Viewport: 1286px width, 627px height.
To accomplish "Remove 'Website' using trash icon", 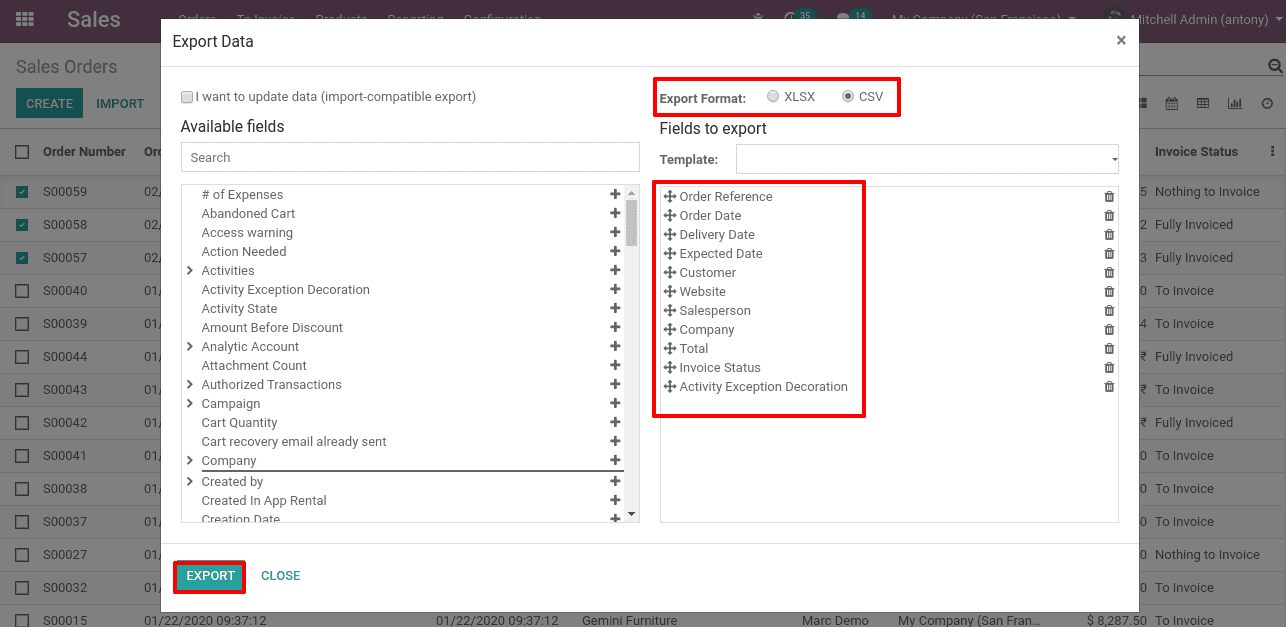I will click(1109, 292).
